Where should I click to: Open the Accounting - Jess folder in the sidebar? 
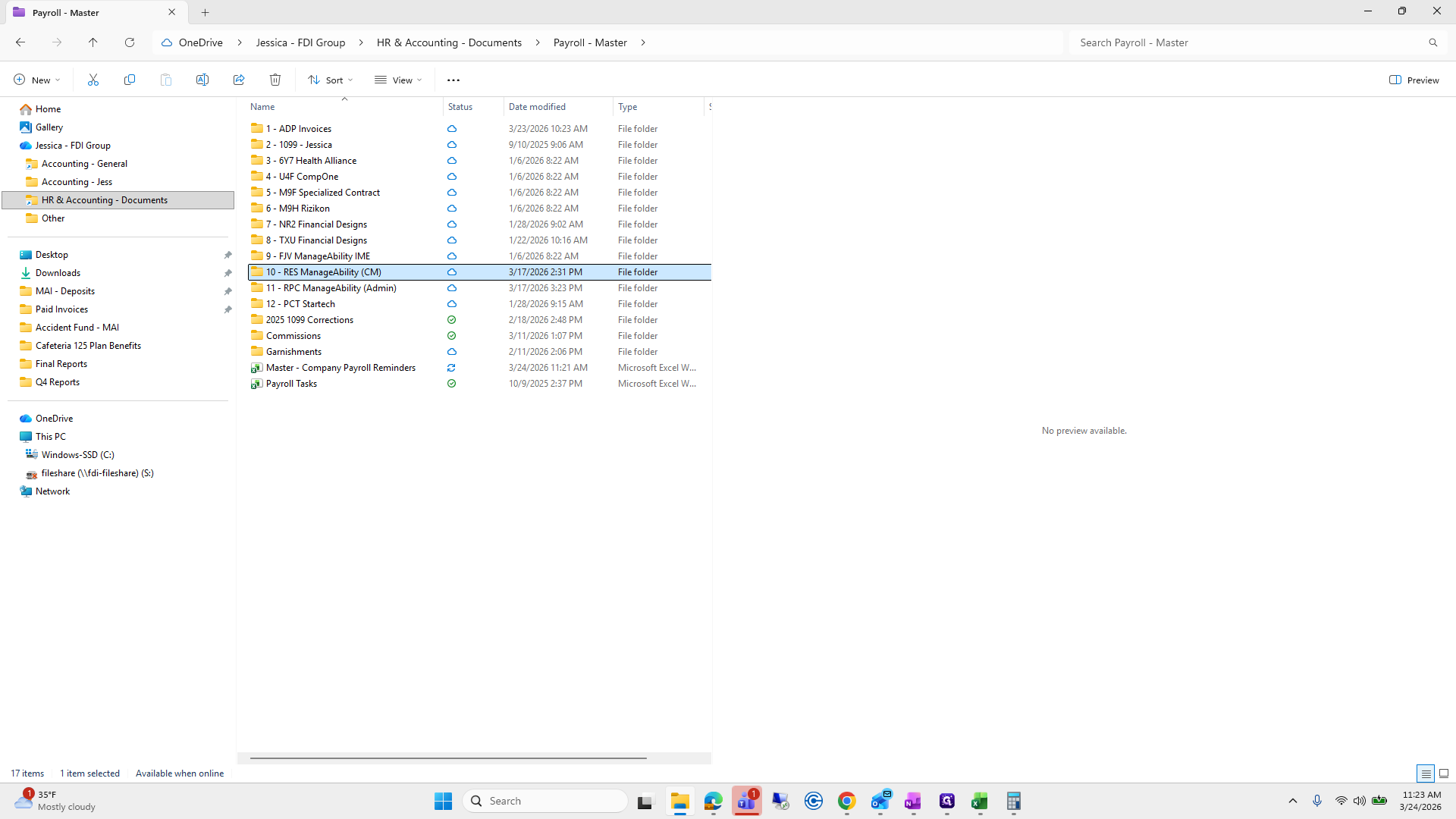76,181
